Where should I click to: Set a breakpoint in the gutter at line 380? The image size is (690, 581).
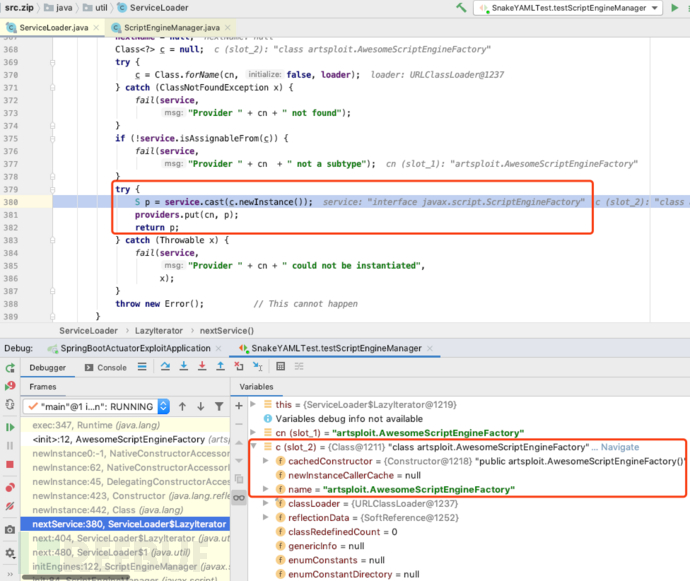click(37, 202)
